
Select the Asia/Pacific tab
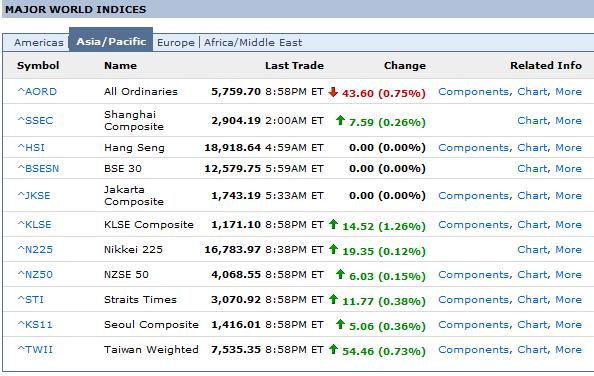111,41
